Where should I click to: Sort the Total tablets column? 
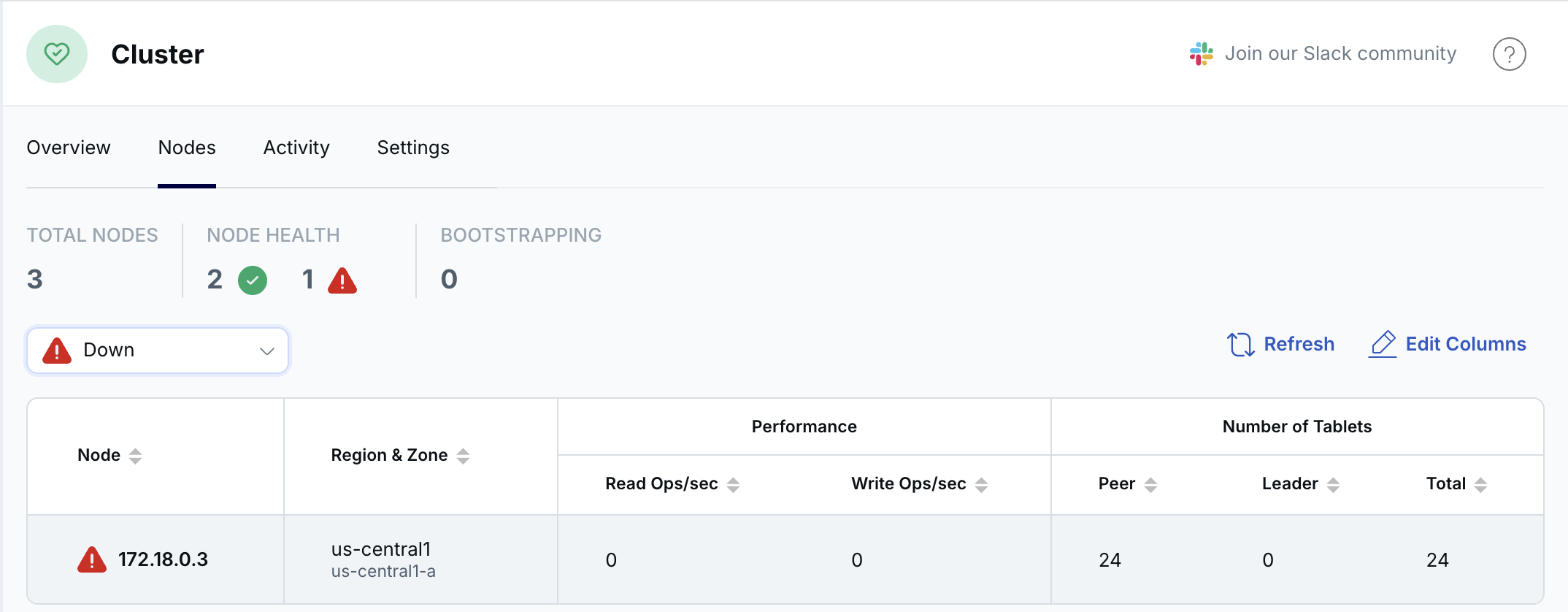1480,485
